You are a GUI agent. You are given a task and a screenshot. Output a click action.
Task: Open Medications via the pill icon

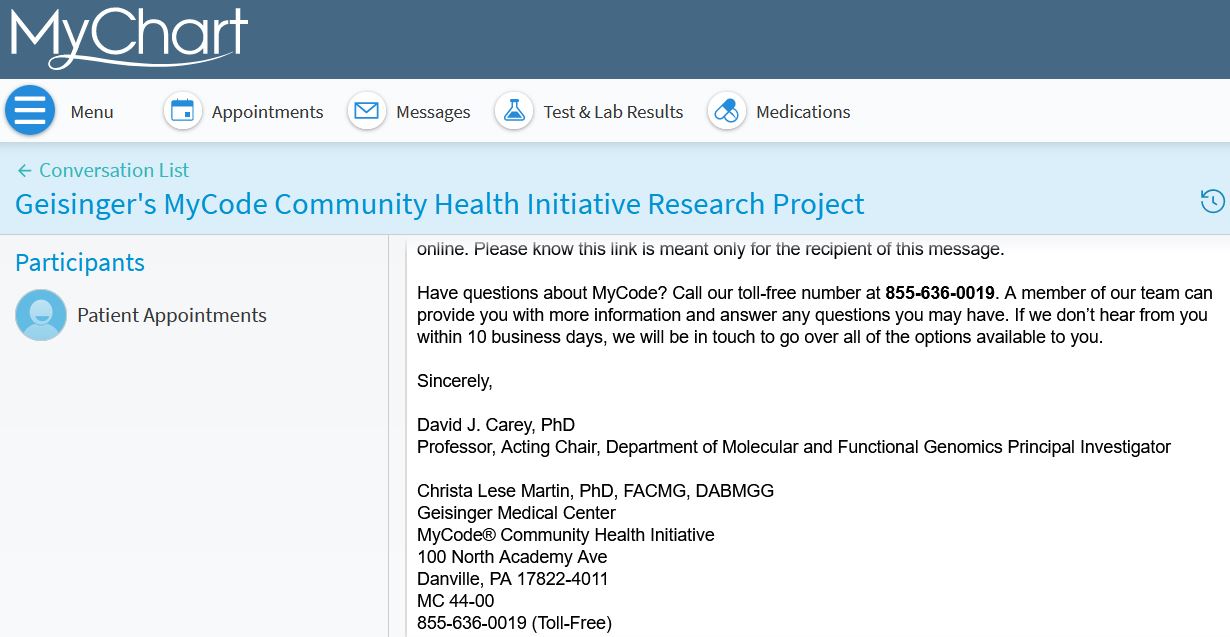point(727,111)
